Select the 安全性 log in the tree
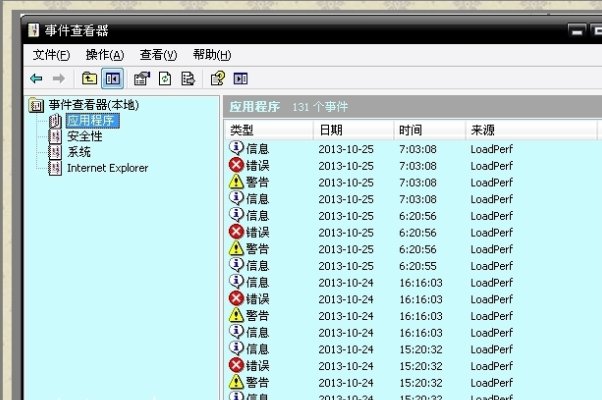Image resolution: width=602 pixels, height=400 pixels. (x=84, y=136)
